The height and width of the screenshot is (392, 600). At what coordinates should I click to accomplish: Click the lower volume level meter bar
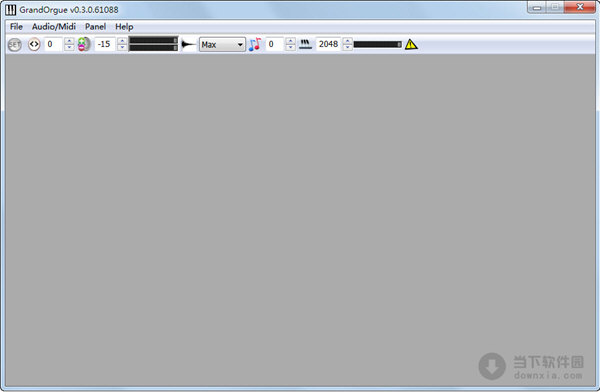[x=153, y=48]
